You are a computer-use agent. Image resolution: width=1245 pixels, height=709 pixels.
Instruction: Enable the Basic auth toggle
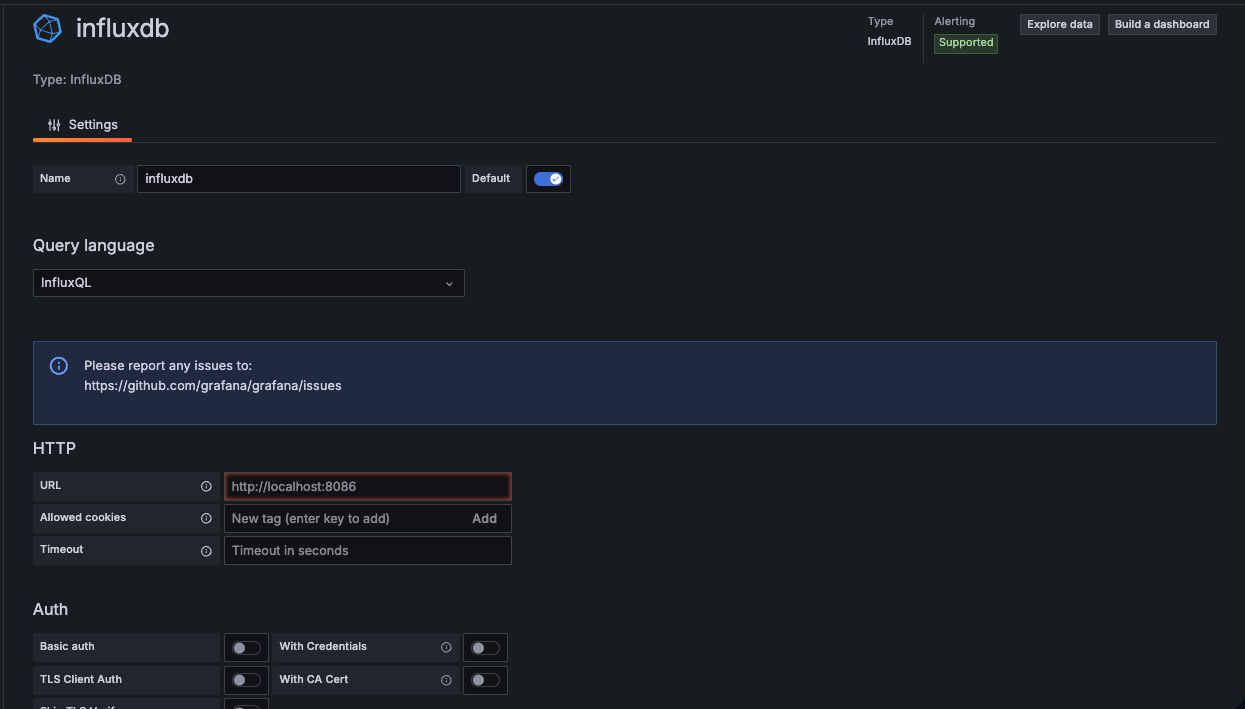(x=246, y=648)
